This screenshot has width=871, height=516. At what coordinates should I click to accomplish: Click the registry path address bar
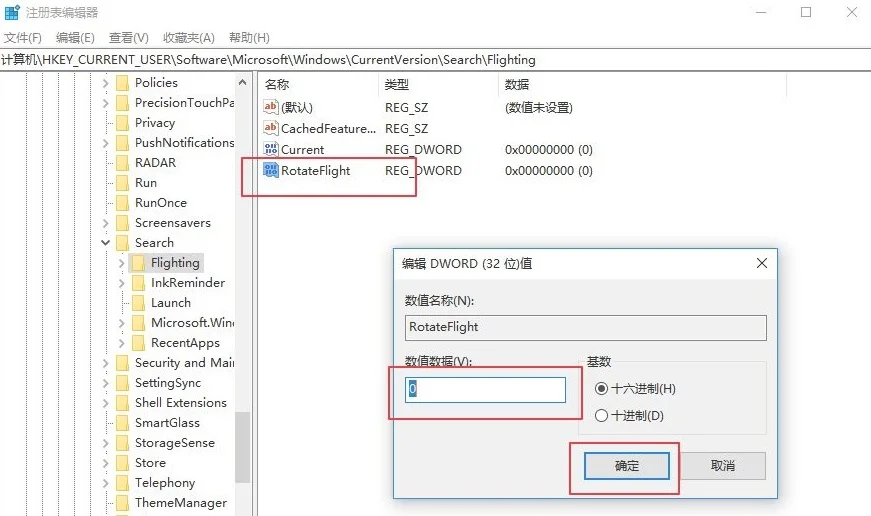[x=436, y=60]
